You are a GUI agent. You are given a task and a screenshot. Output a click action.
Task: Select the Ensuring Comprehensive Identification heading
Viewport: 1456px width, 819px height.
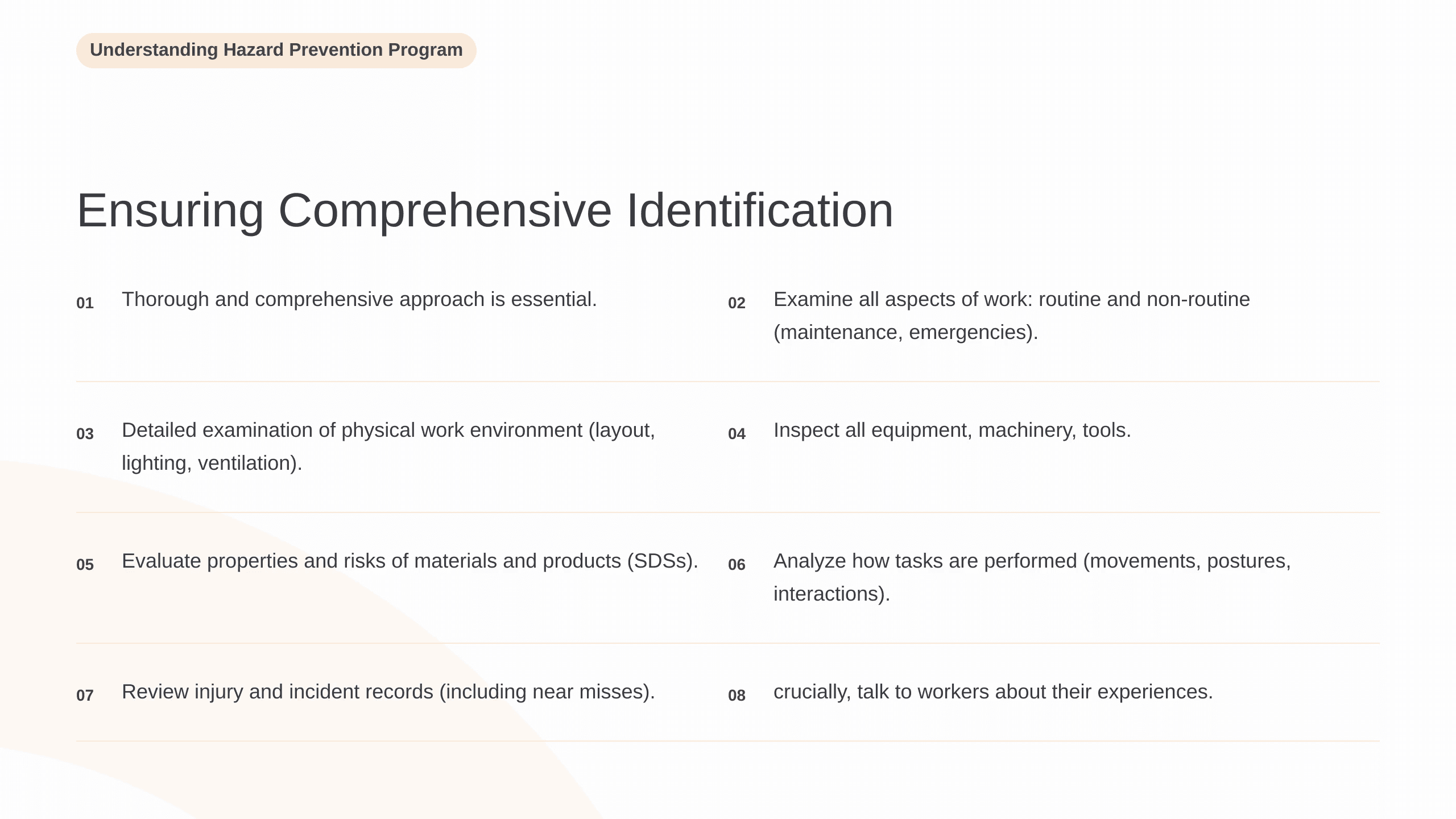485,210
